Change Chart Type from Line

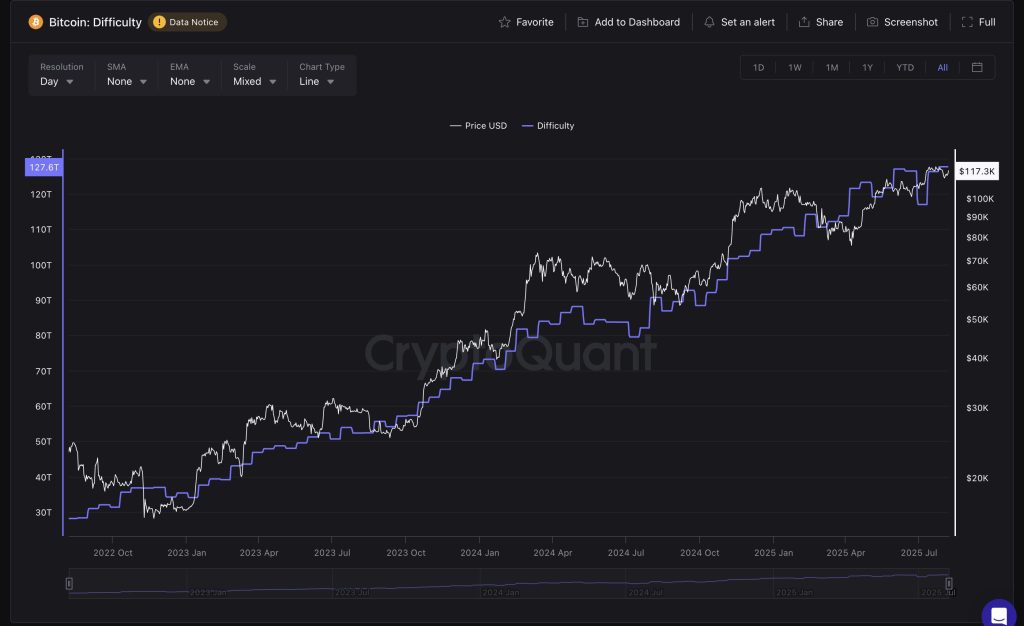pos(317,82)
